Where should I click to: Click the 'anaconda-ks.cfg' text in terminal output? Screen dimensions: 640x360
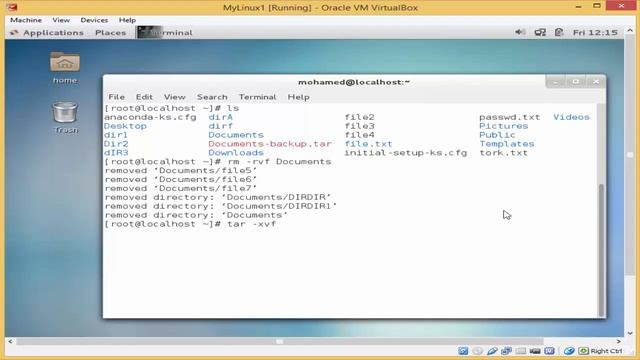[x=150, y=117]
